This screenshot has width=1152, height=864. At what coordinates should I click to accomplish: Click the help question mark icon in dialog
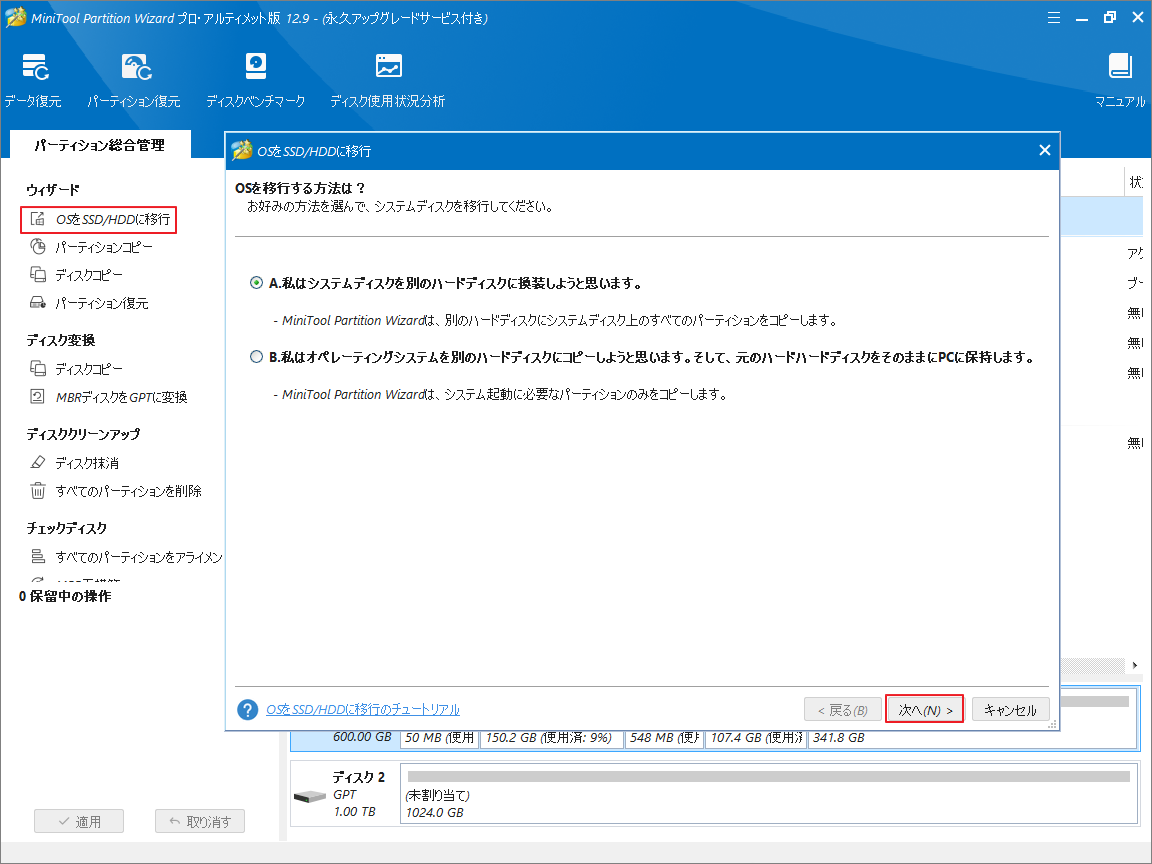248,710
